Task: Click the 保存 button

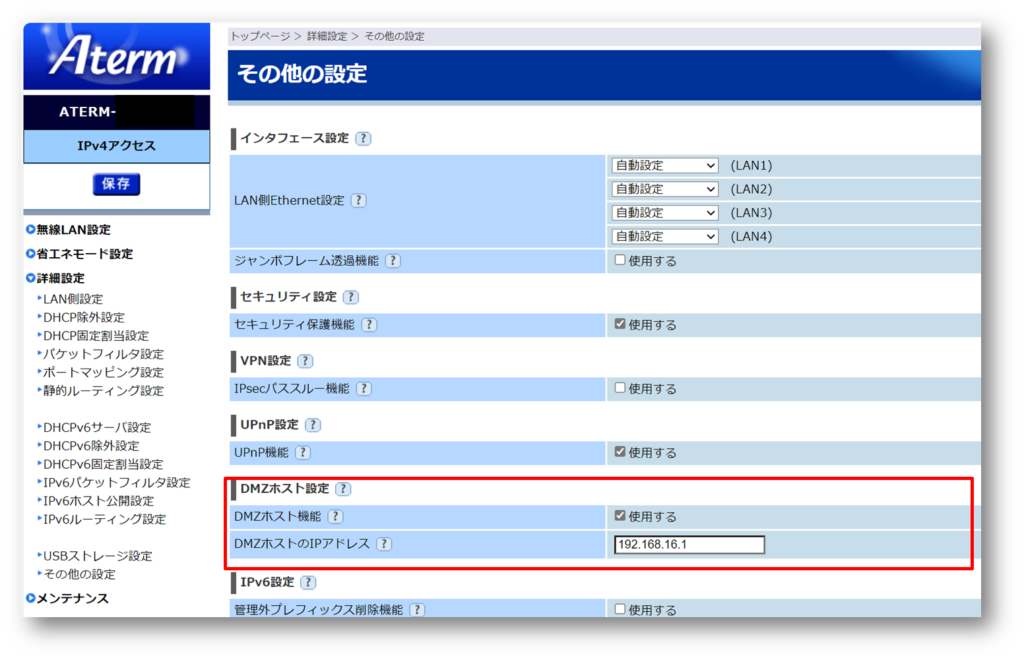Action: pyautogui.click(x=116, y=184)
